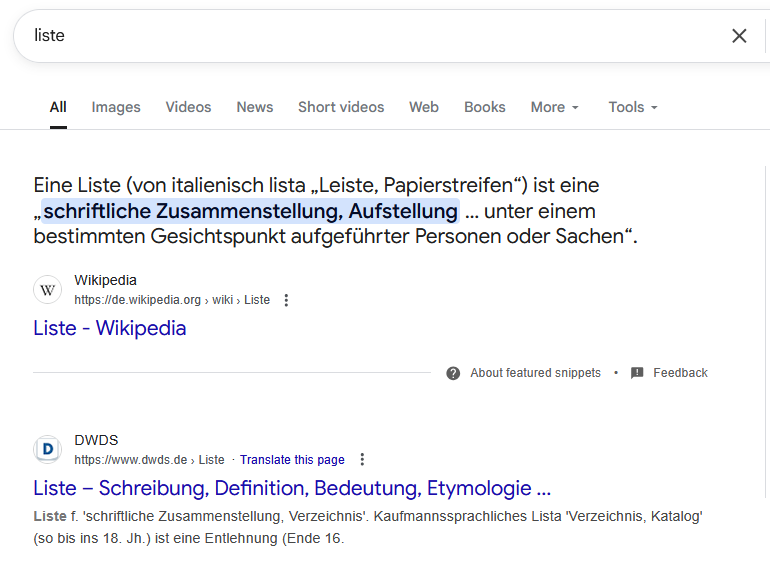
Task: Select the Web results tab
Action: click(x=424, y=107)
